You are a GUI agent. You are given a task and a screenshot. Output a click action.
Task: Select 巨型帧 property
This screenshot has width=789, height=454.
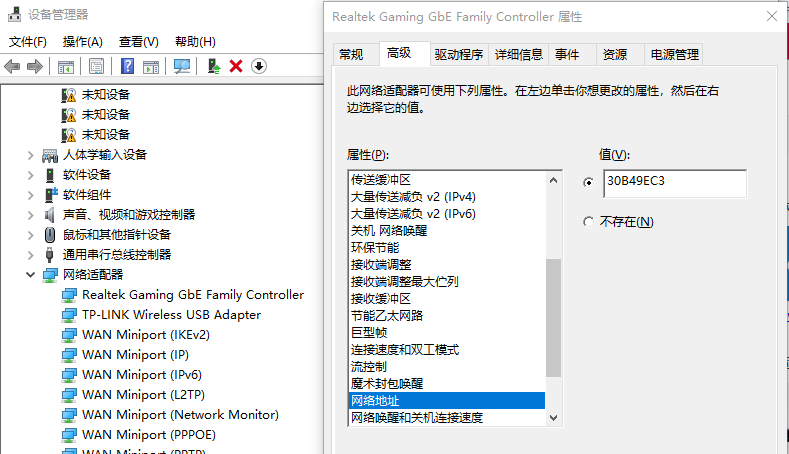tap(369, 333)
